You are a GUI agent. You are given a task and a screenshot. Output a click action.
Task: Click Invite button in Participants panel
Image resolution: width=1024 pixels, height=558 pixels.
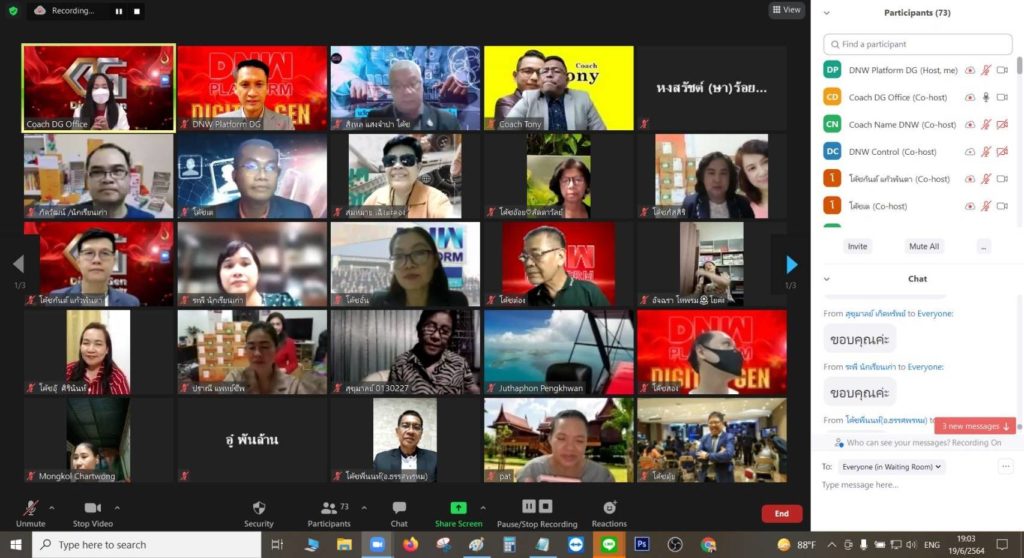pyautogui.click(x=857, y=246)
